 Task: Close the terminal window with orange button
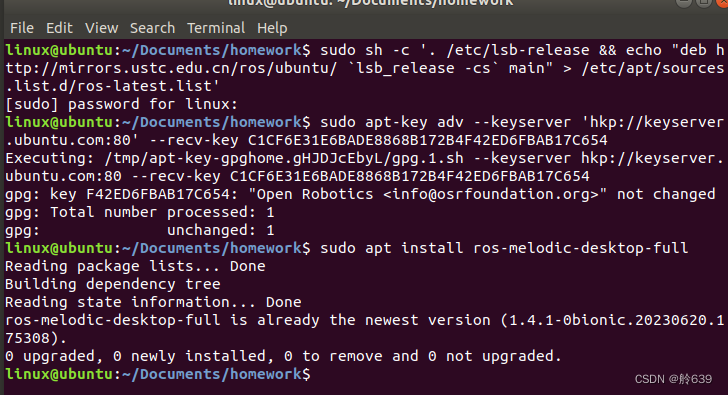coord(723,2)
